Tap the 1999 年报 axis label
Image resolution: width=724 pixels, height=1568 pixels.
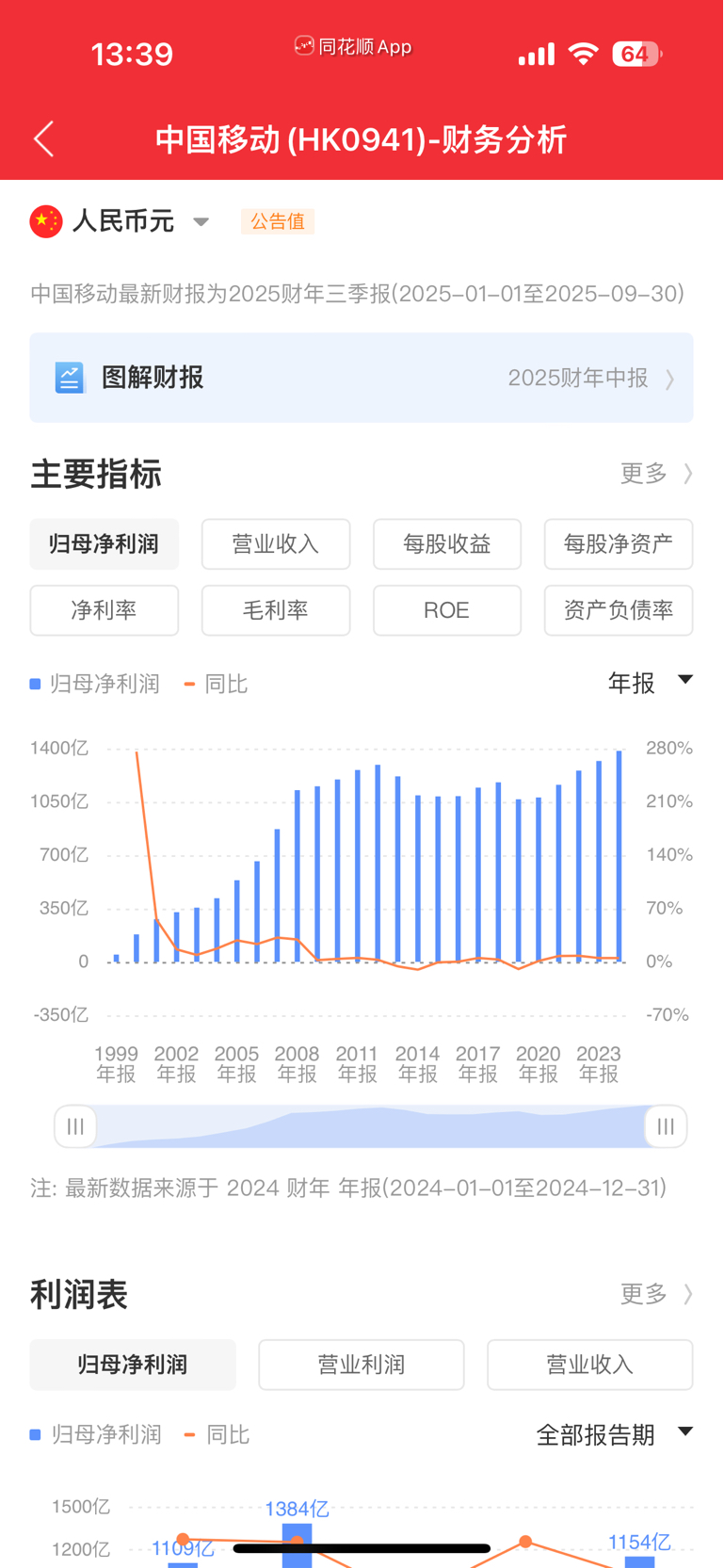[116, 1064]
